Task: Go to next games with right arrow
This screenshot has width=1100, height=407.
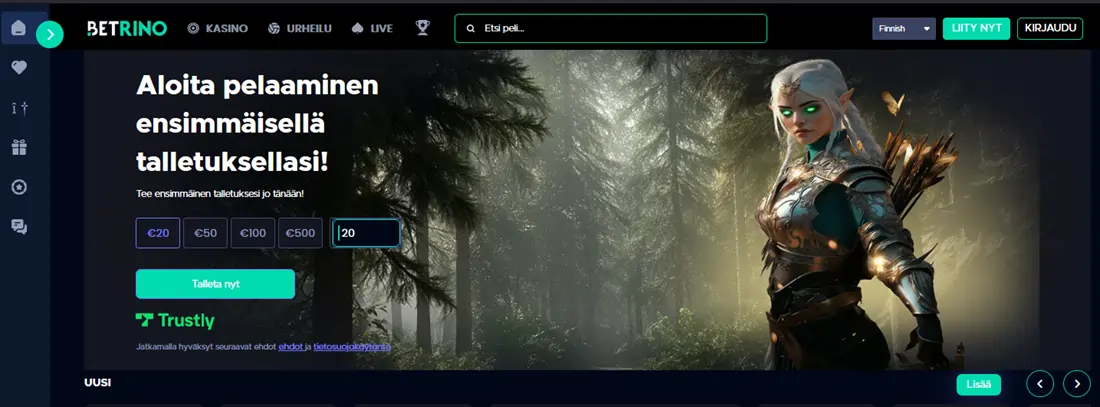Action: tap(1076, 384)
